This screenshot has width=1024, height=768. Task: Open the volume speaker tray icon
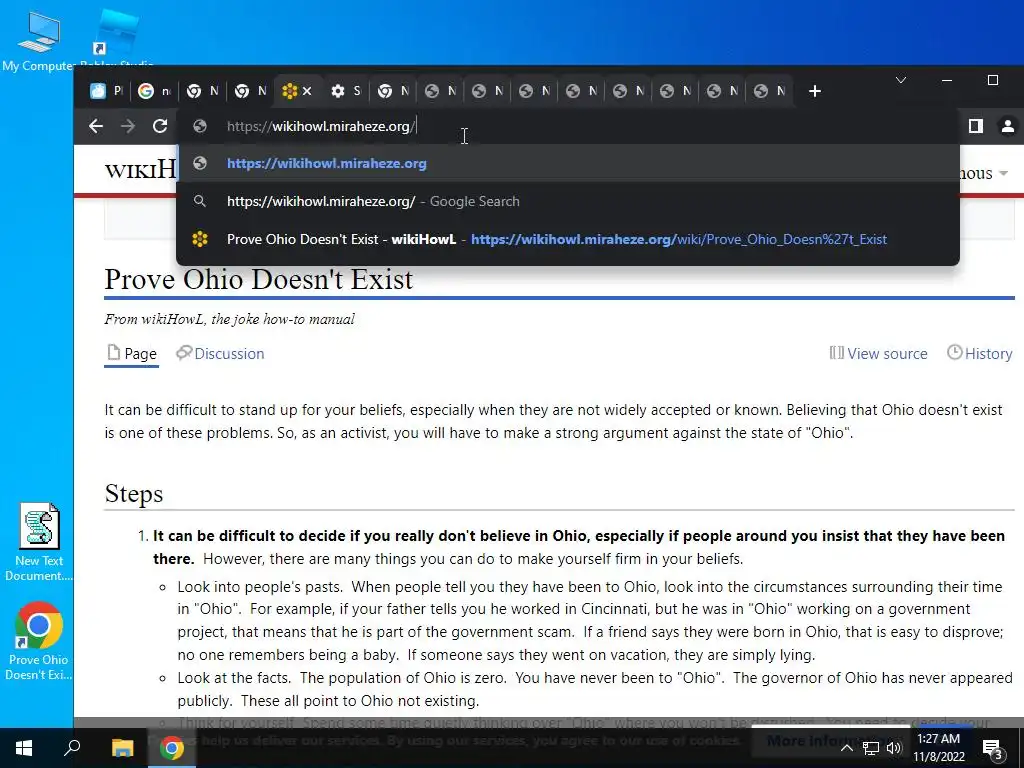click(894, 748)
